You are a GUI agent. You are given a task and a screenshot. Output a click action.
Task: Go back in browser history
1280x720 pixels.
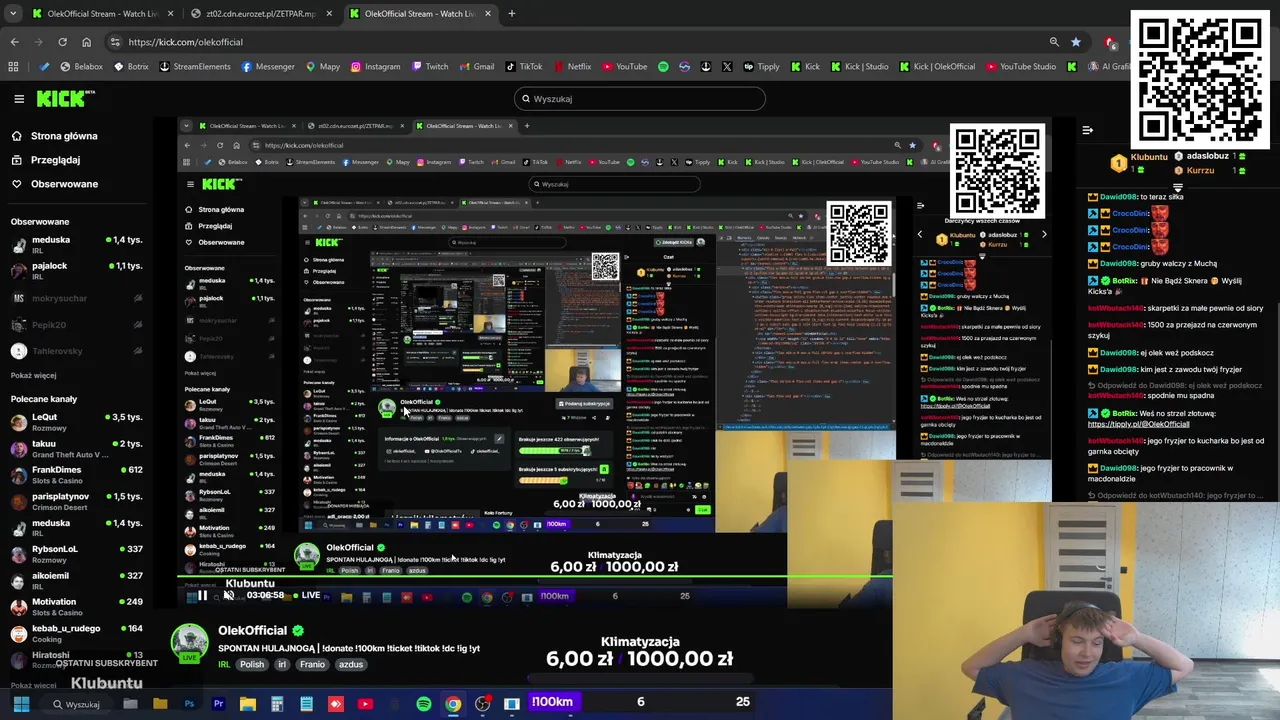(14, 42)
